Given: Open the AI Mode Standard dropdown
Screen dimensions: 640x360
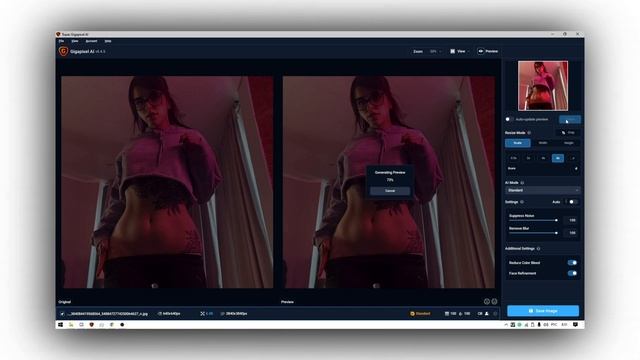Looking at the screenshot, I should point(542,190).
